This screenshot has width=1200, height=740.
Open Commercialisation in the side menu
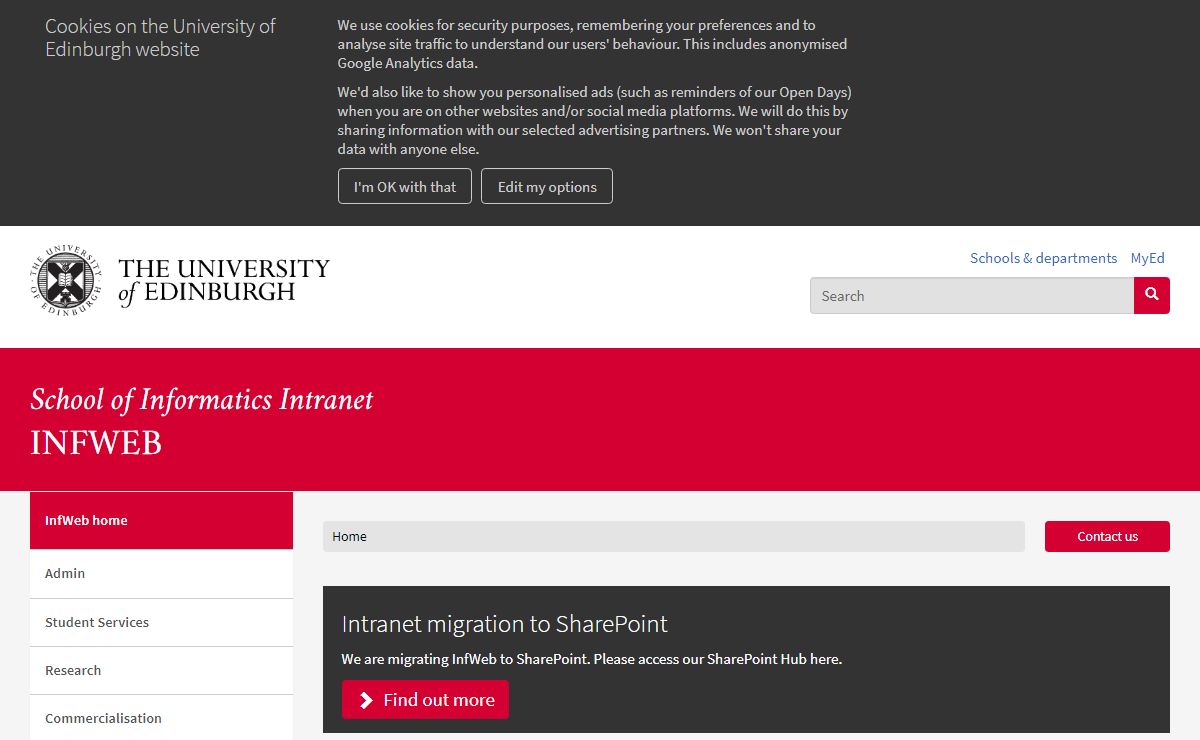coord(161,718)
